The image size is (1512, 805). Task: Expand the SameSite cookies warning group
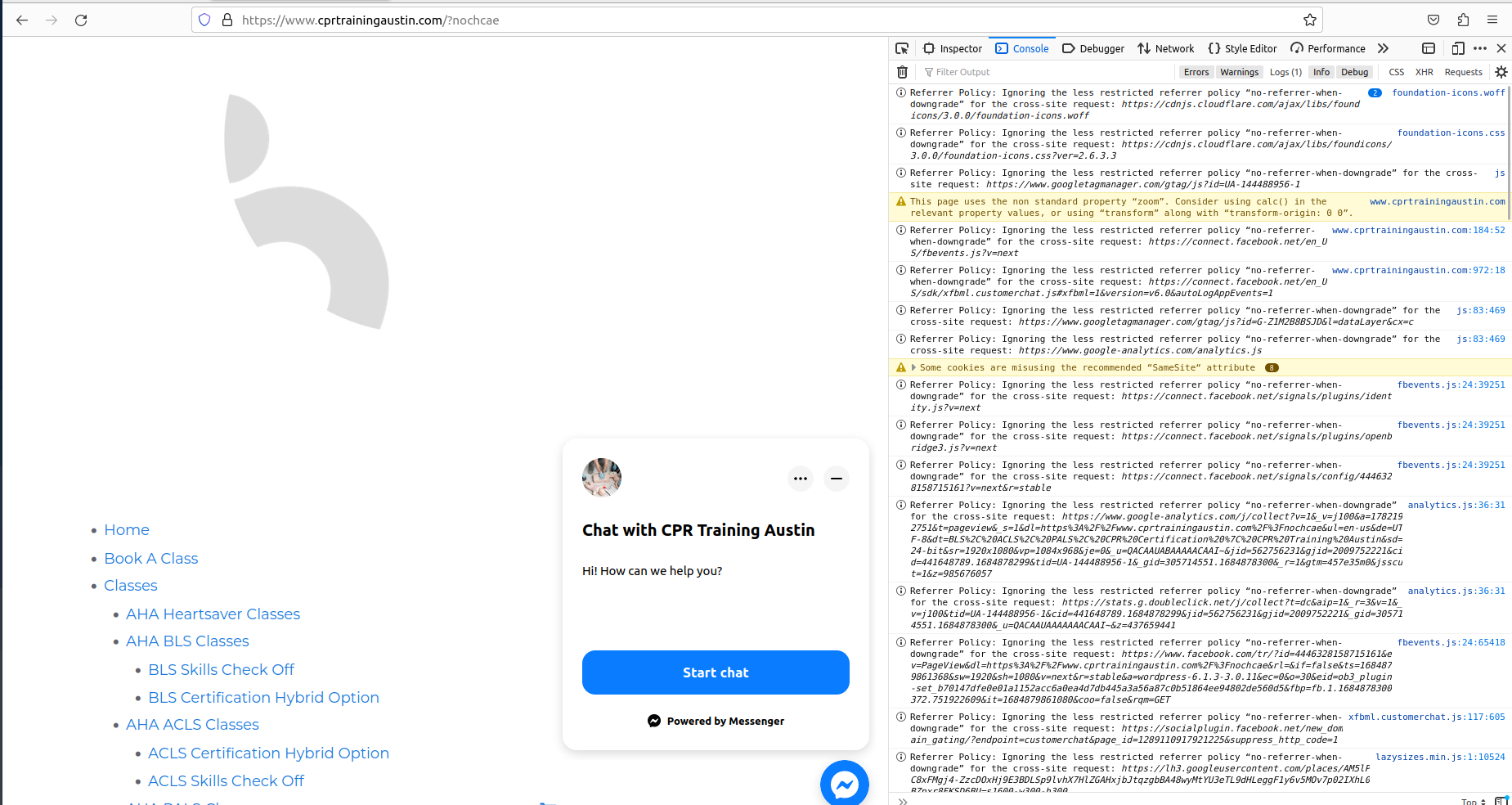point(913,368)
